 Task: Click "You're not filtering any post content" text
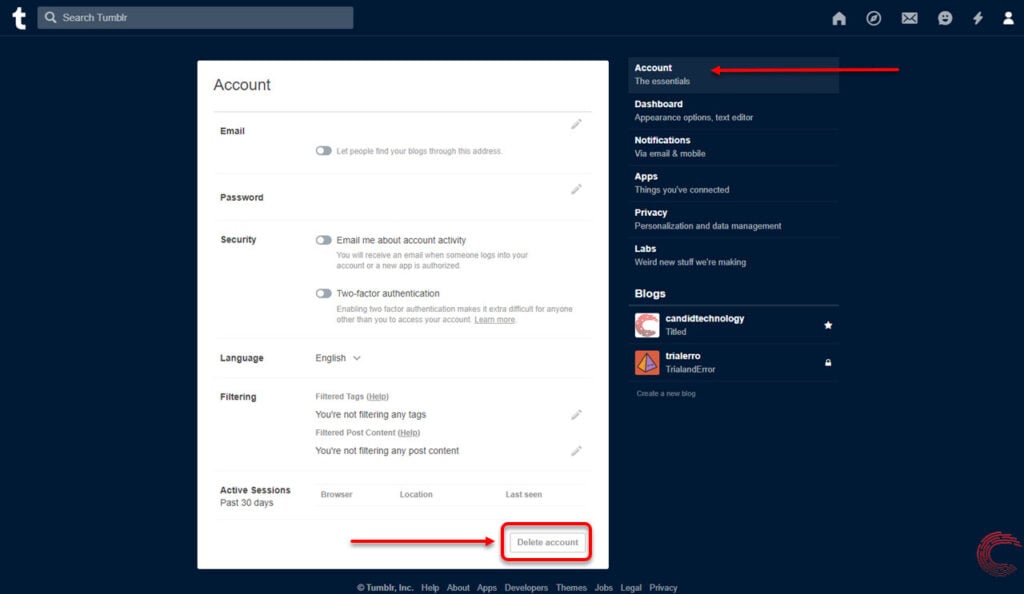pyautogui.click(x=387, y=450)
